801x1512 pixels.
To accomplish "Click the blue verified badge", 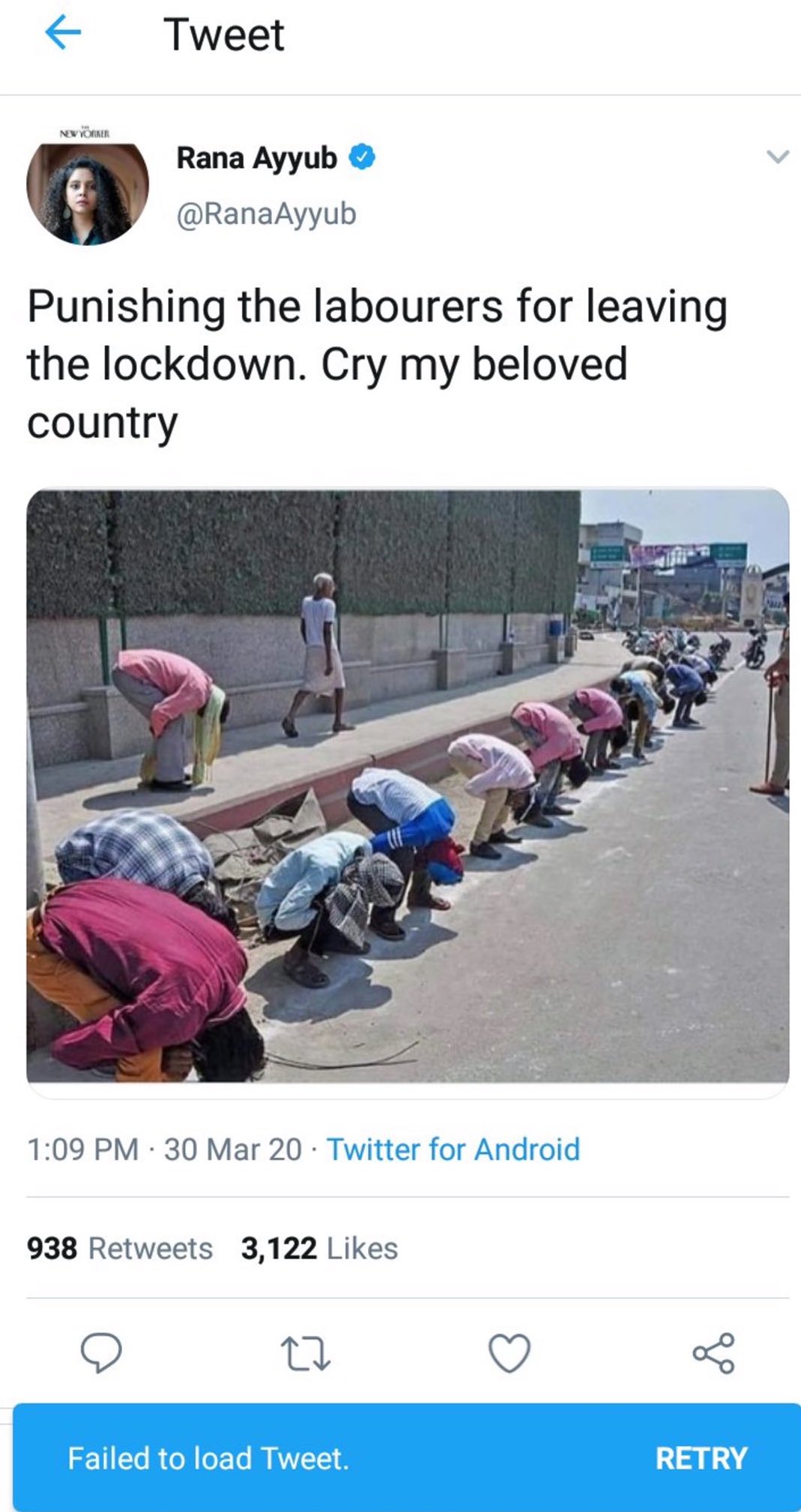I will click(363, 157).
